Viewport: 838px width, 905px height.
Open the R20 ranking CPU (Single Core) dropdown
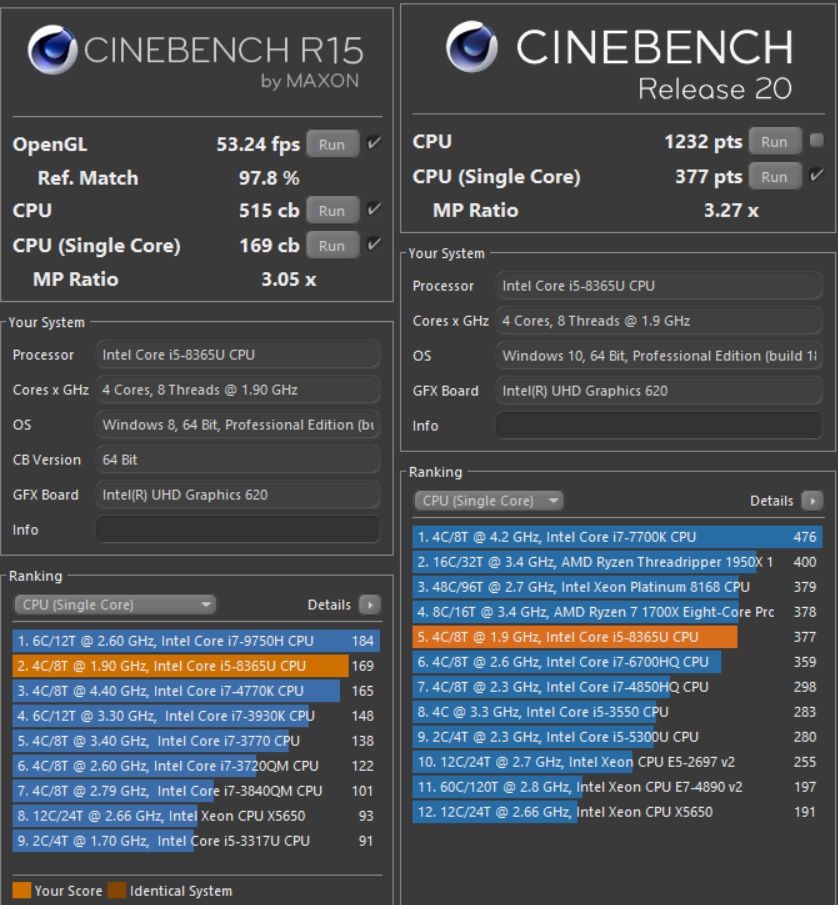tap(488, 500)
